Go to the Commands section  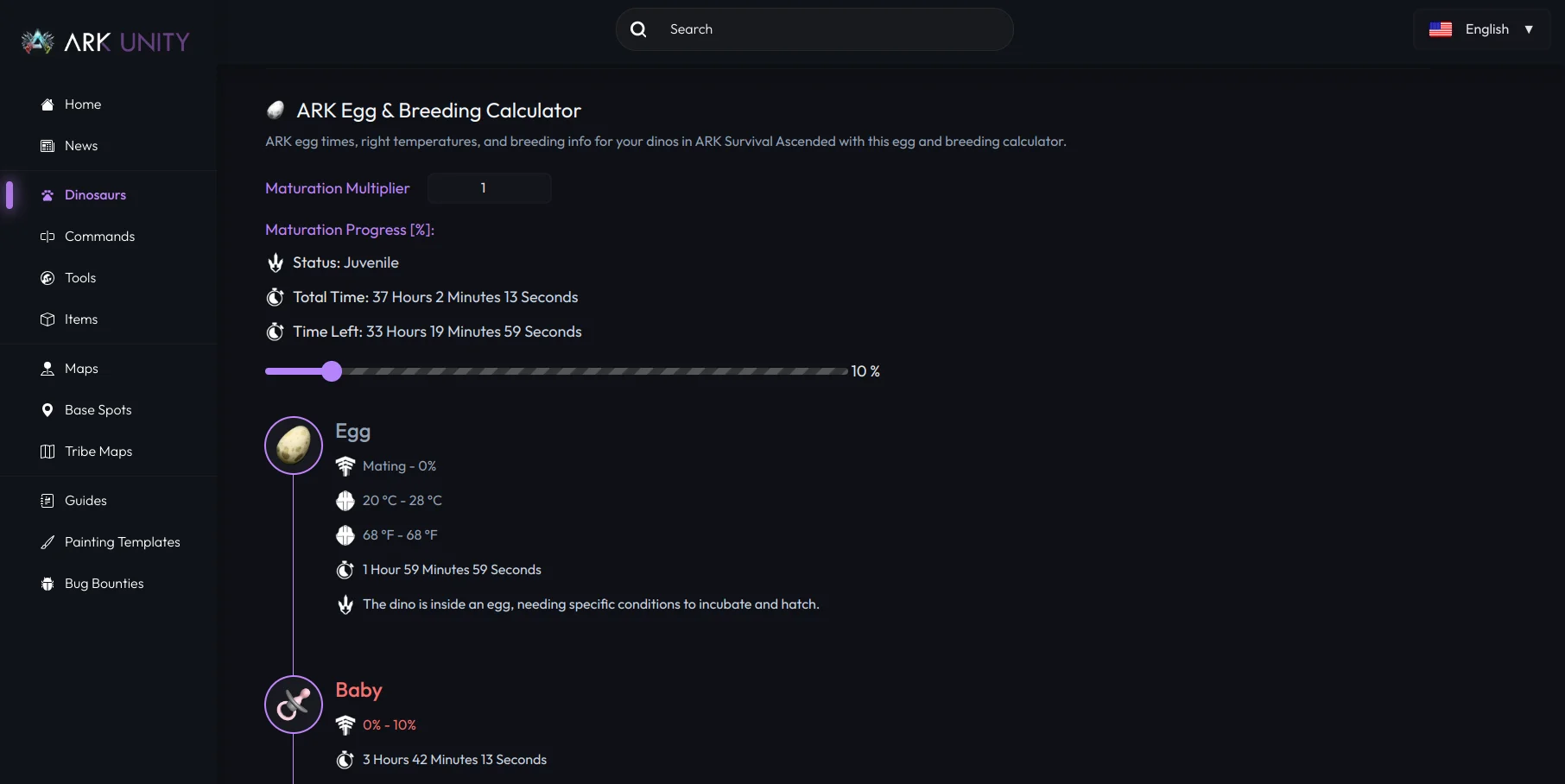tap(99, 237)
